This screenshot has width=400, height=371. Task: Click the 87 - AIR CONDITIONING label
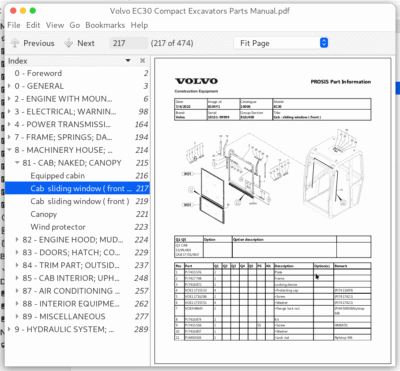(71, 291)
